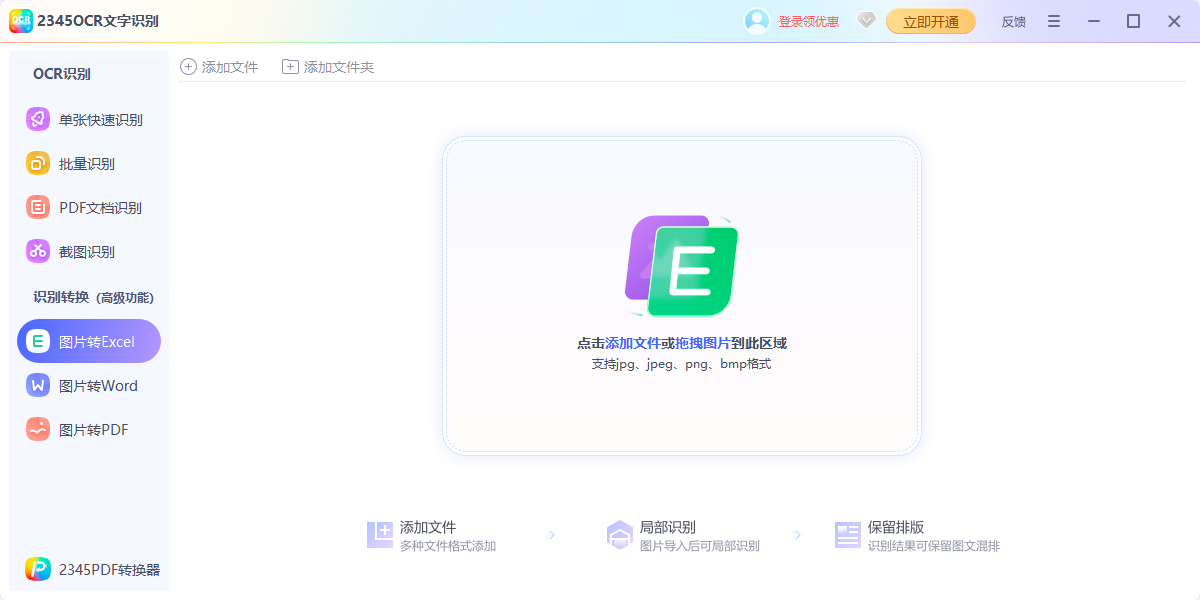
Task: Open the hamburger menu next to 反馈
Action: (1053, 20)
